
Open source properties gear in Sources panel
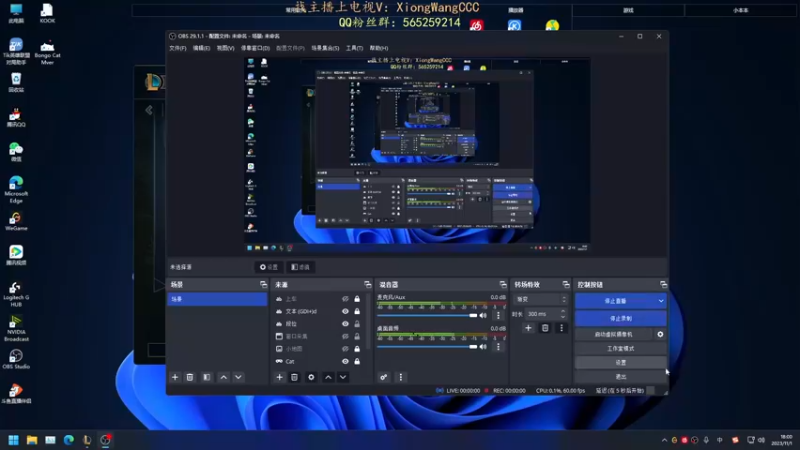point(311,377)
